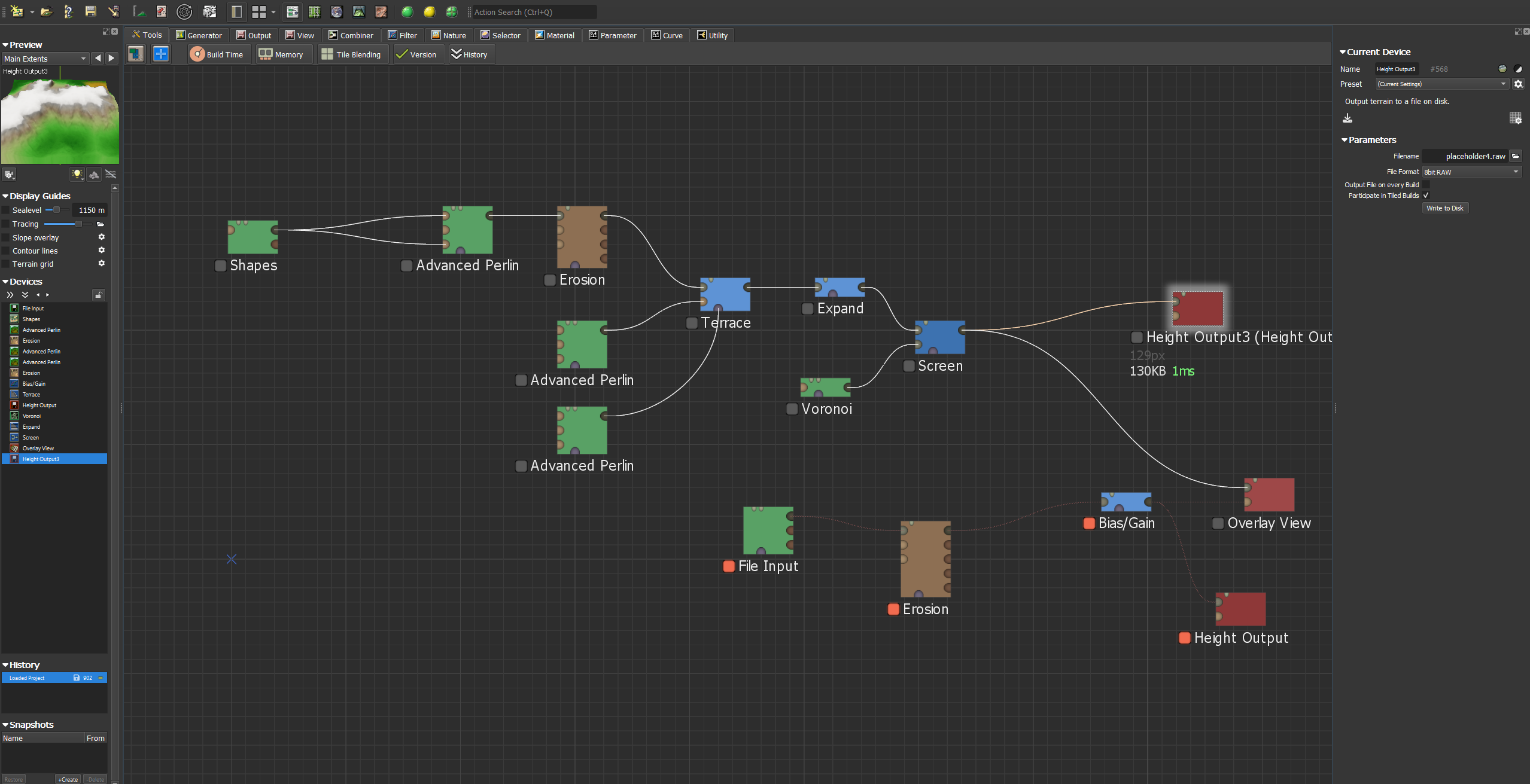
Task: Switch to the Combiner tab
Action: point(351,35)
